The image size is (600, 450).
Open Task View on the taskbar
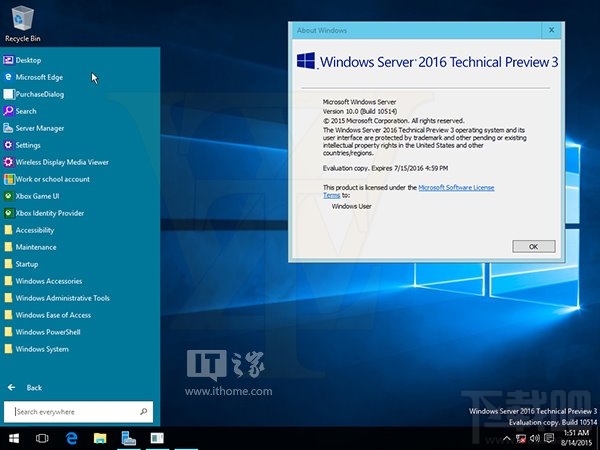pyautogui.click(x=42, y=438)
